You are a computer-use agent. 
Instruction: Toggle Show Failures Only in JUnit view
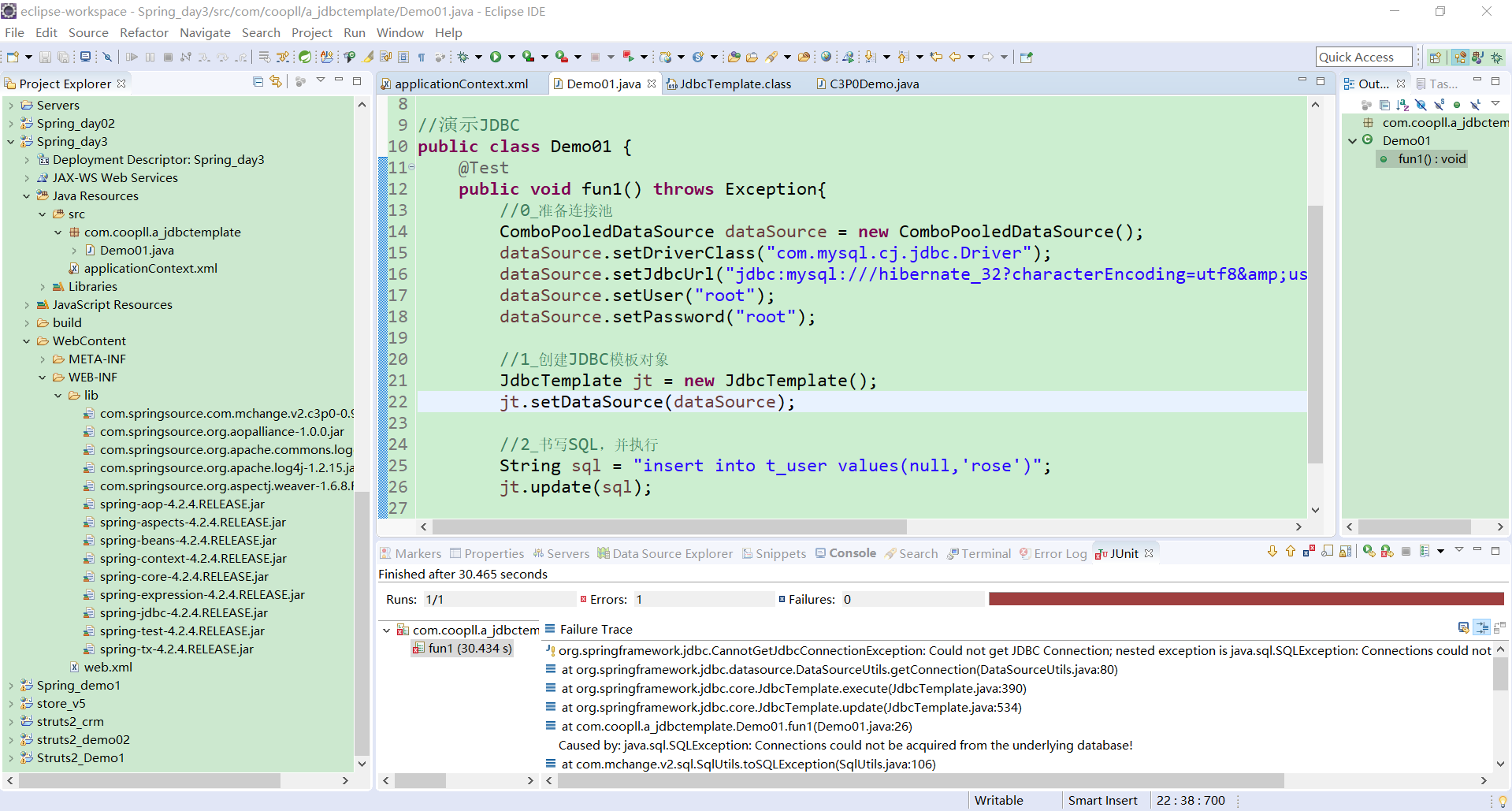tap(1309, 552)
